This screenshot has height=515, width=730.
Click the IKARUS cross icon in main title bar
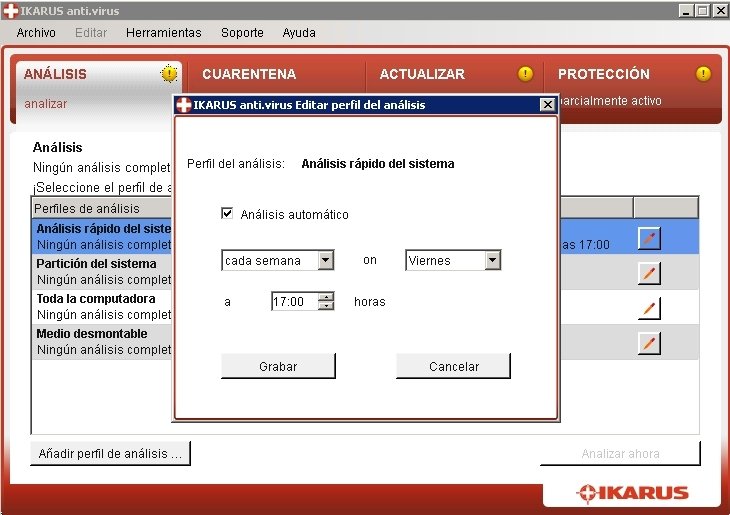(10, 10)
